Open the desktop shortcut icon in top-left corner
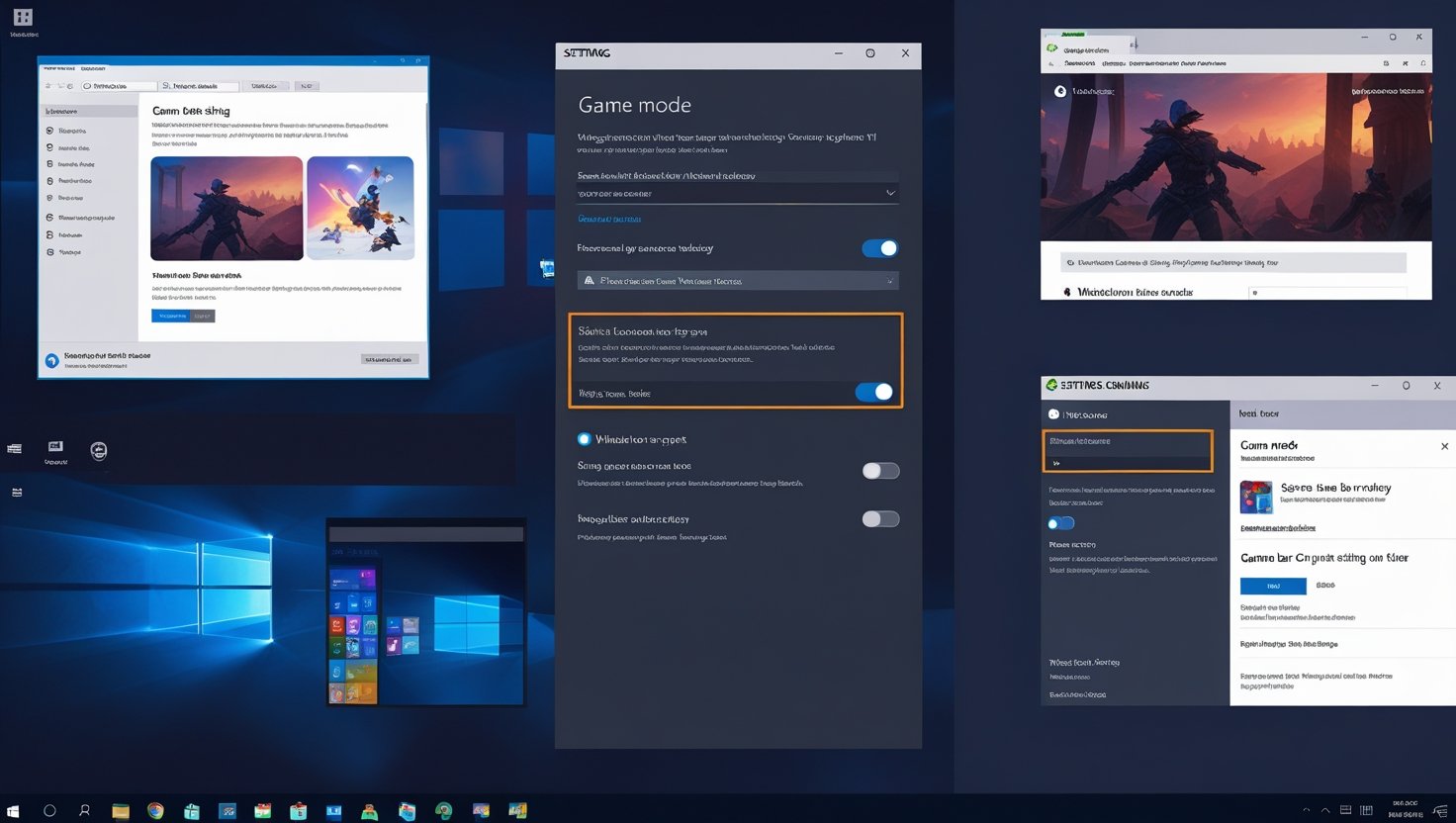Screen dimensions: 1456x823 coord(23,18)
